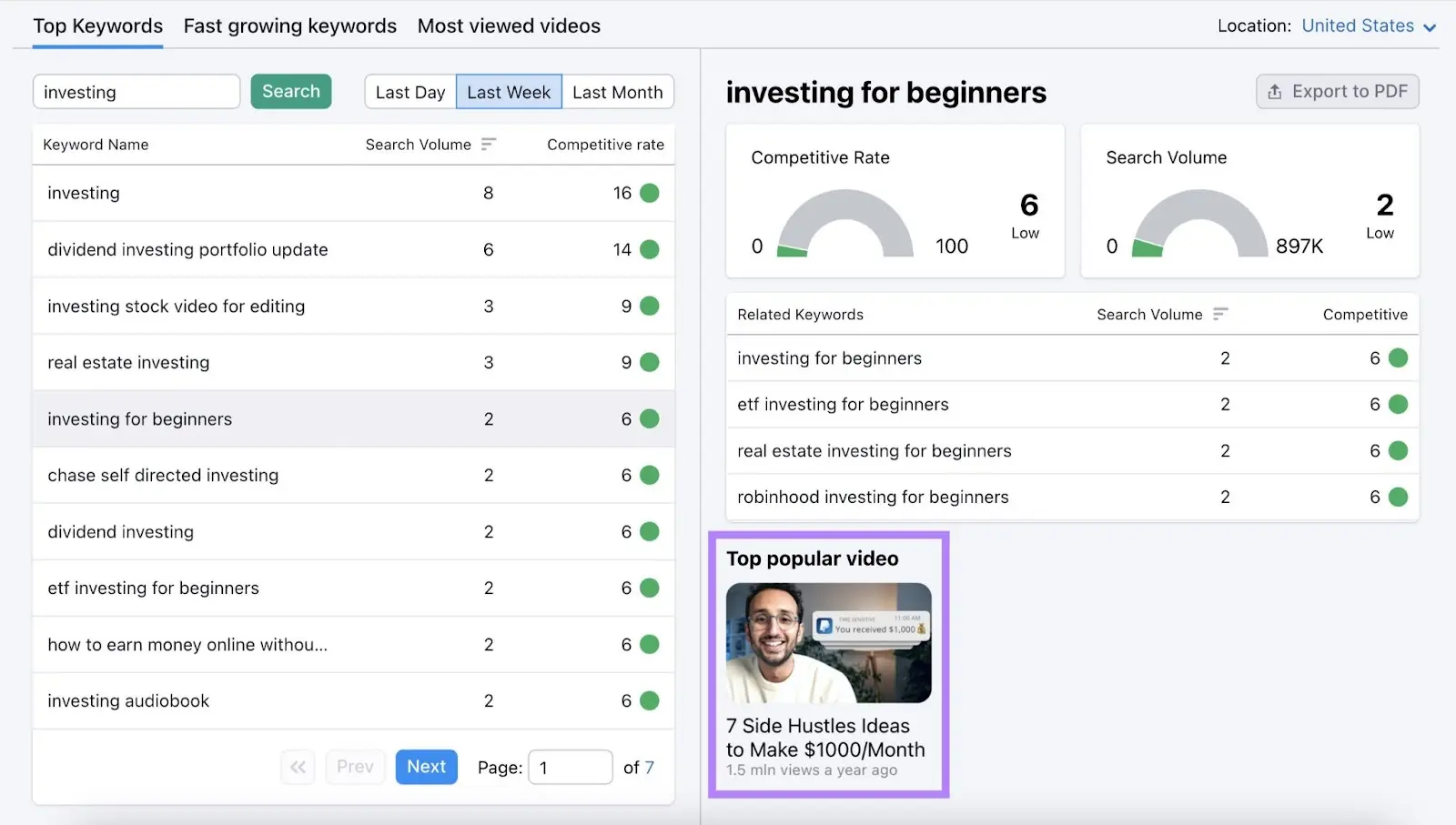The width and height of the screenshot is (1456, 825).
Task: Select the Last Day time range
Action: (x=410, y=92)
